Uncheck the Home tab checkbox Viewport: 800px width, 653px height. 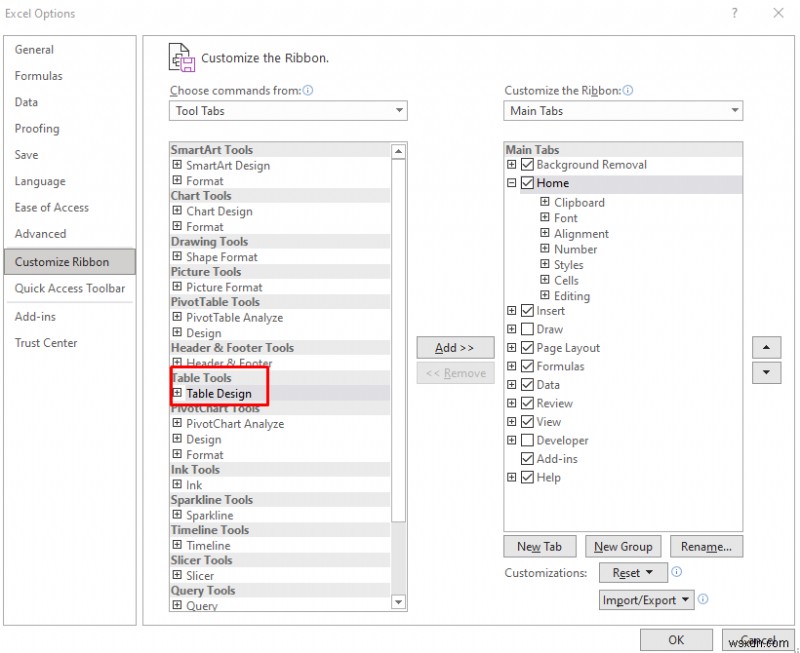pyautogui.click(x=528, y=183)
